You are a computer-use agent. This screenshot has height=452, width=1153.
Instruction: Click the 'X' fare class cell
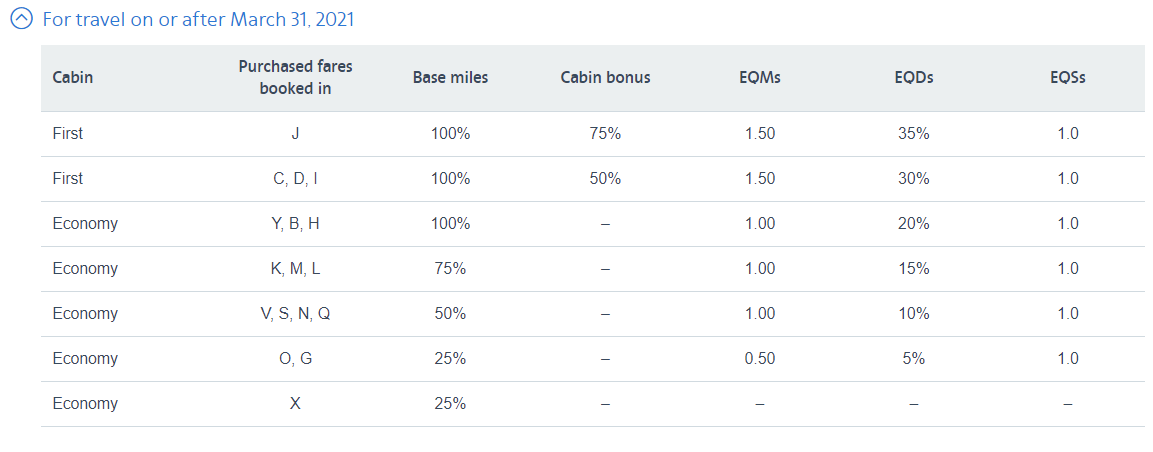295,403
